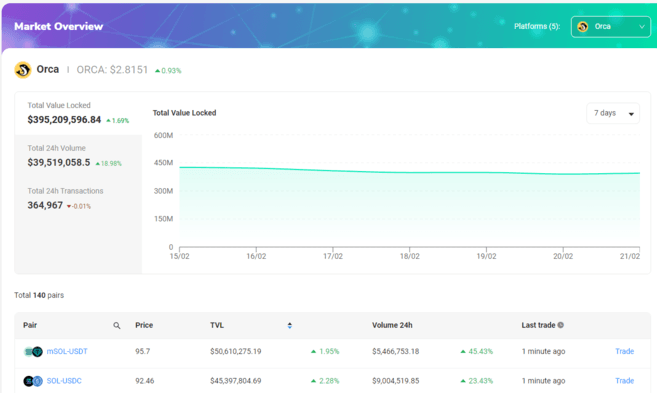Click the SOL-USDC token pair icon
This screenshot has height=393, width=657.
coord(33,381)
